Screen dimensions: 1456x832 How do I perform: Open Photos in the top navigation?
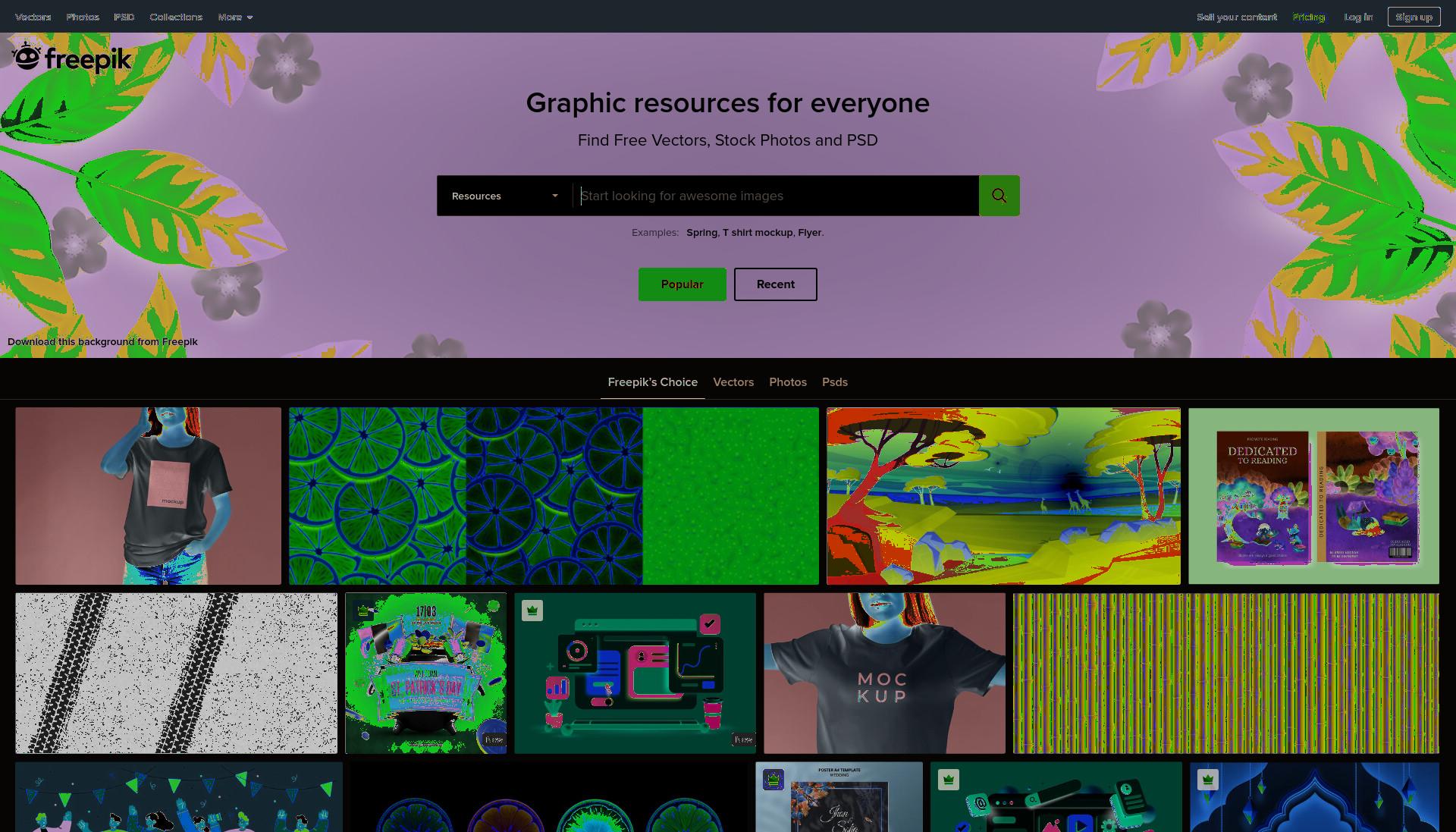(x=83, y=17)
